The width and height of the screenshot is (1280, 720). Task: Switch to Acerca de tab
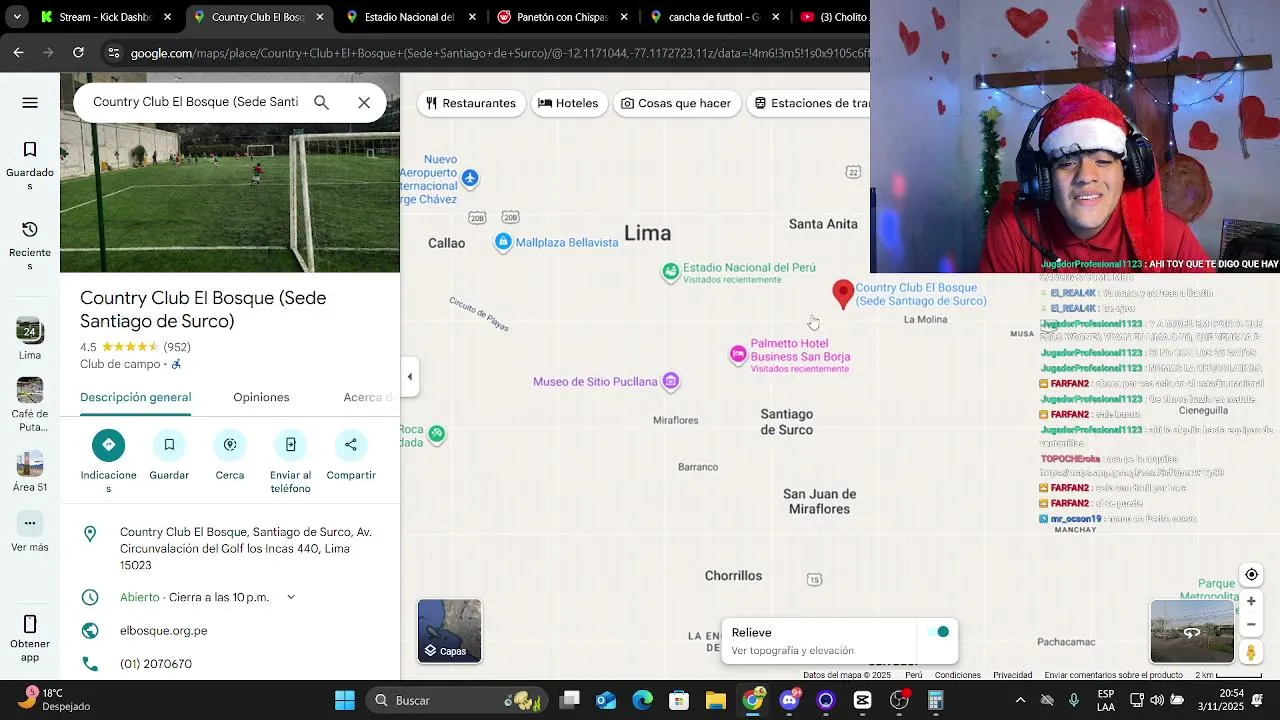[368, 397]
